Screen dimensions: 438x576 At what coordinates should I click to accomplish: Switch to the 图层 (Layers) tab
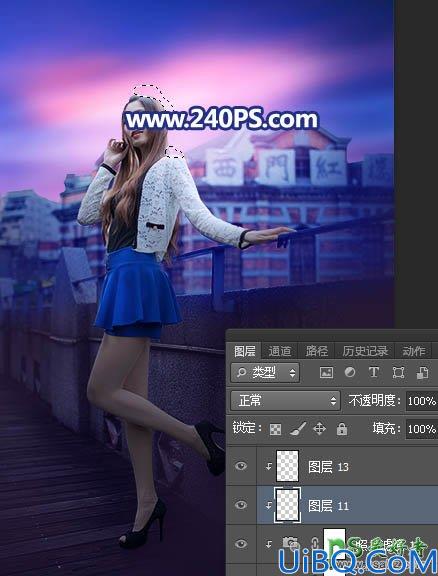tap(244, 351)
